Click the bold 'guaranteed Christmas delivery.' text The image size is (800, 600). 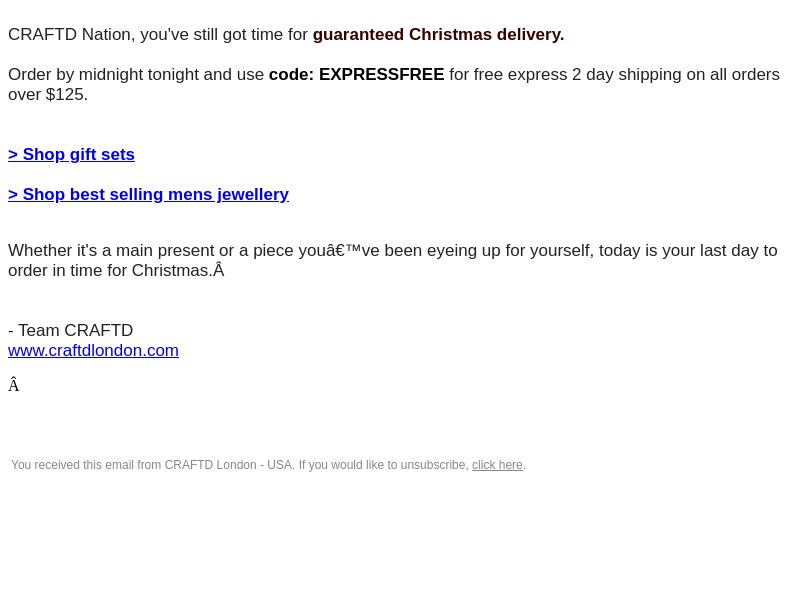coord(438,34)
